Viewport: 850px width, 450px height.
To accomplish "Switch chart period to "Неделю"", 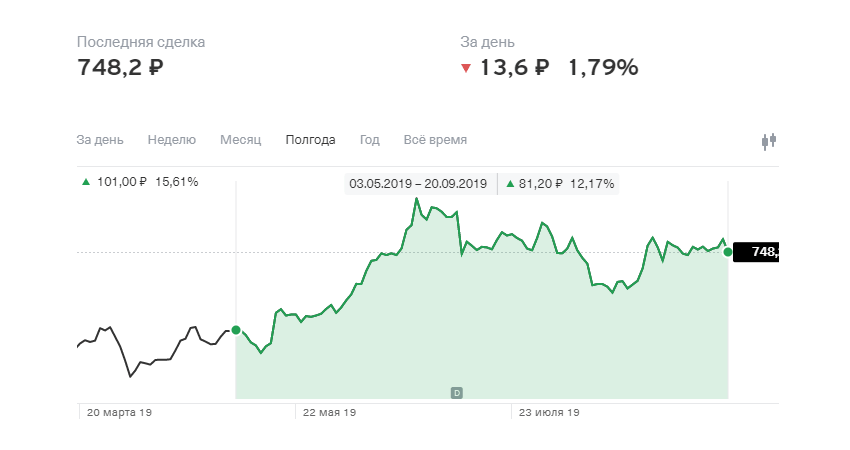I will tap(171, 140).
